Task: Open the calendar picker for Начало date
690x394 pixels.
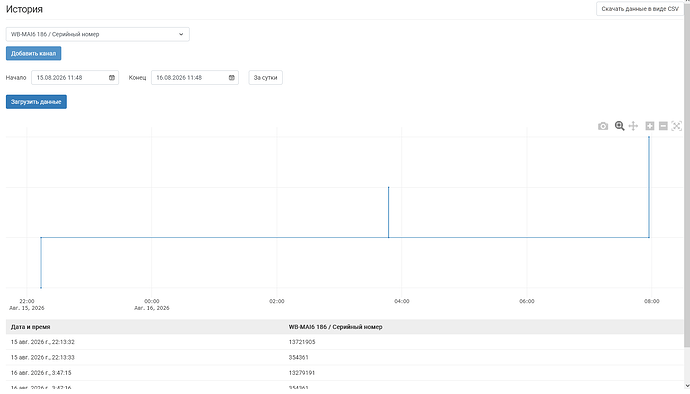Action: pos(112,77)
